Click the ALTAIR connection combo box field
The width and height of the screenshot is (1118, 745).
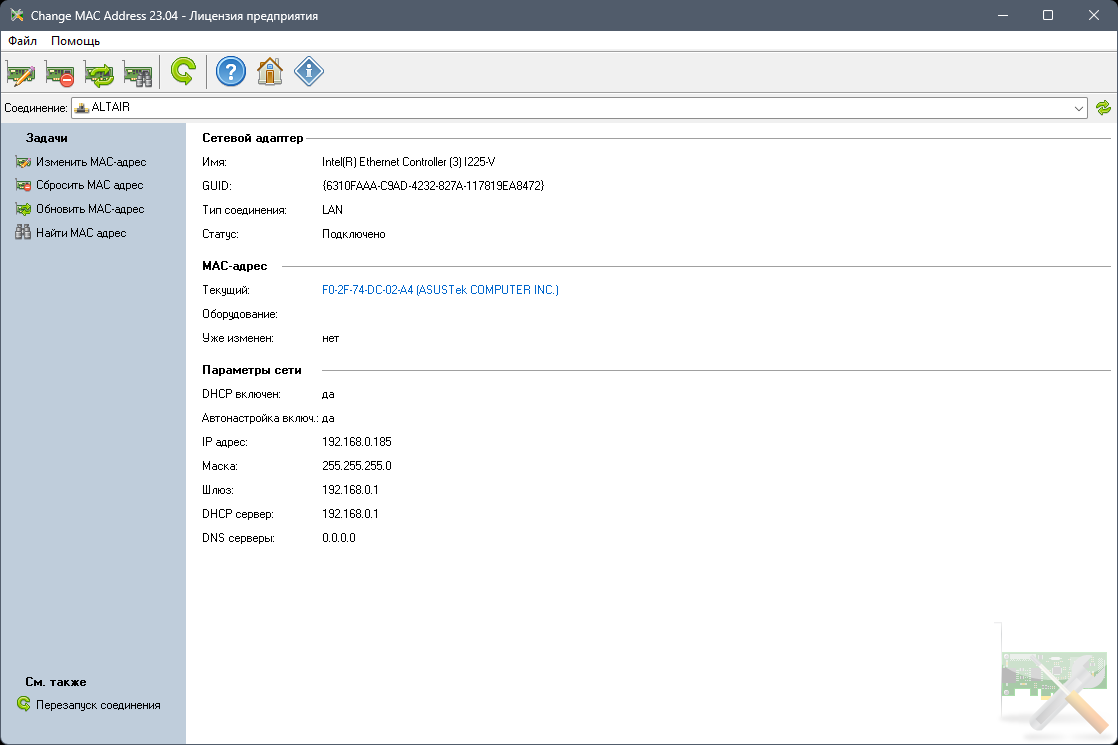570,108
